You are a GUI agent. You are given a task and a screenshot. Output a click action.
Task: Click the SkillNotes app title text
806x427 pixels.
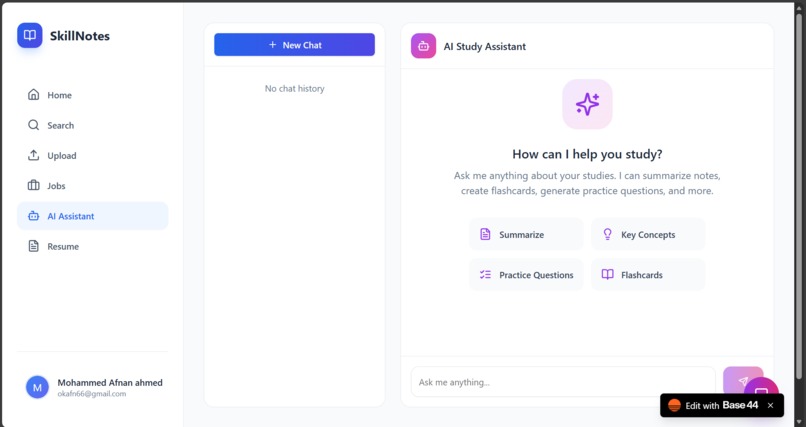click(80, 36)
